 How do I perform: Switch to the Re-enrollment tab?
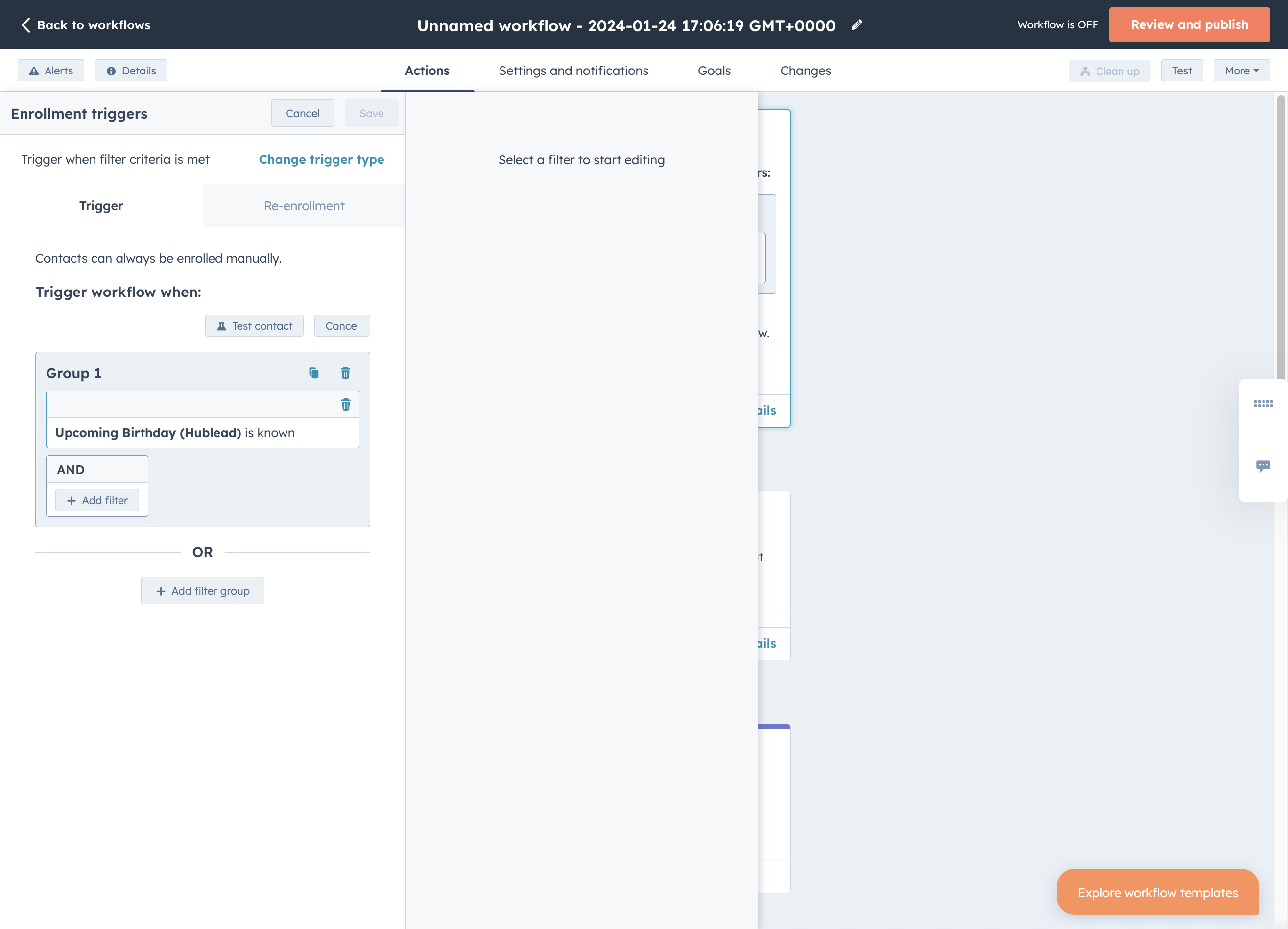(x=305, y=206)
